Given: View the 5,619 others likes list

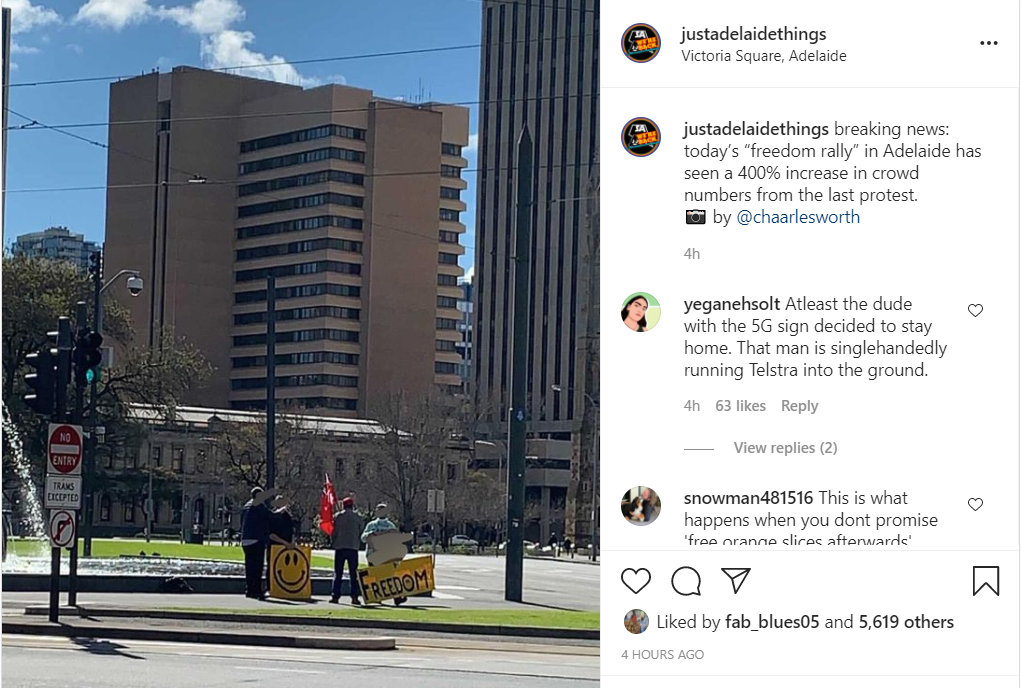Looking at the screenshot, I should click(x=906, y=622).
